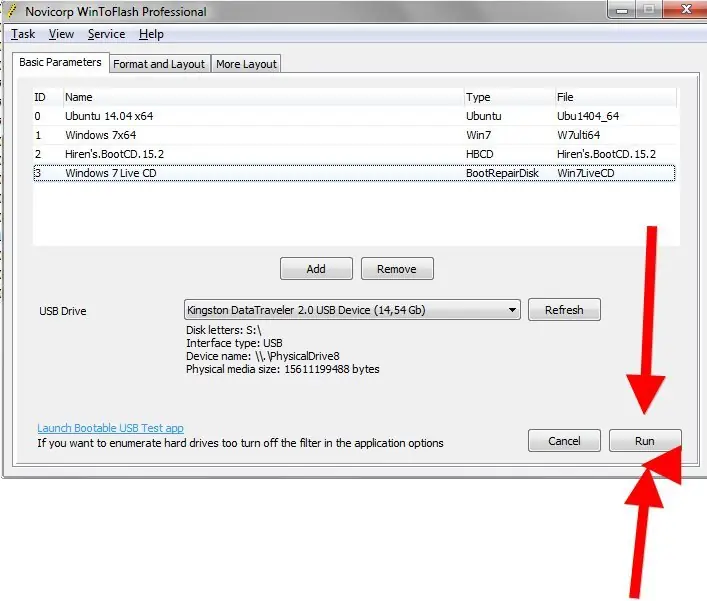Click the Win7LiveCD file cell
Image resolution: width=707 pixels, height=601 pixels.
[x=586, y=173]
